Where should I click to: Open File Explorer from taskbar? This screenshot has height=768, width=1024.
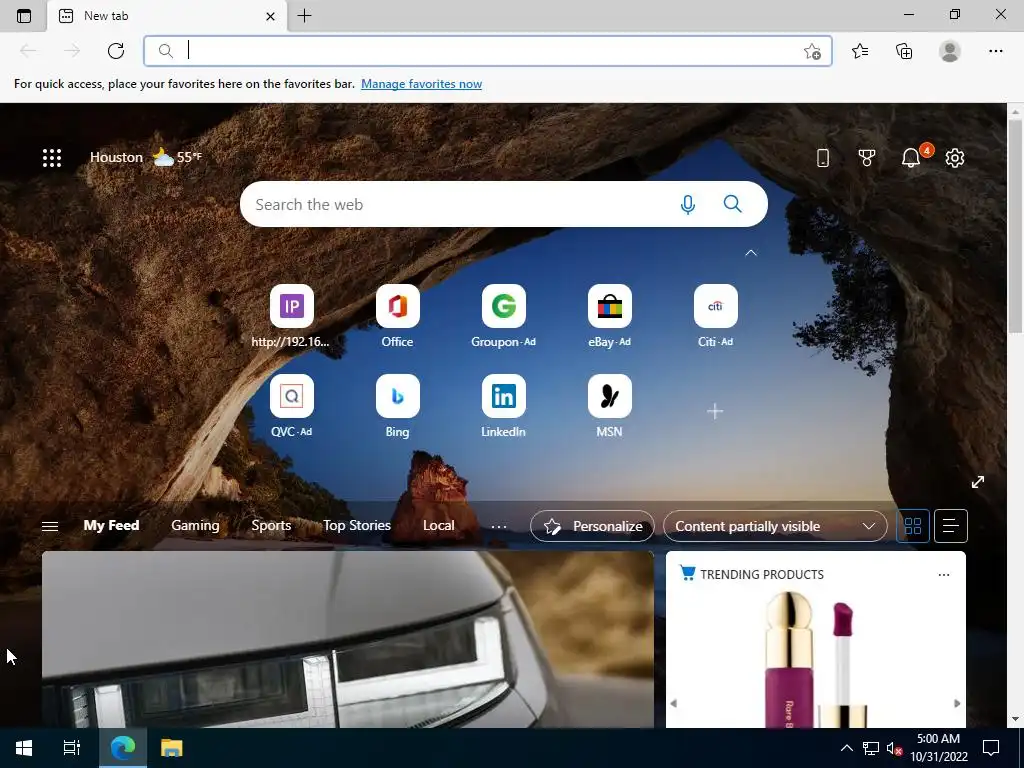(x=172, y=748)
